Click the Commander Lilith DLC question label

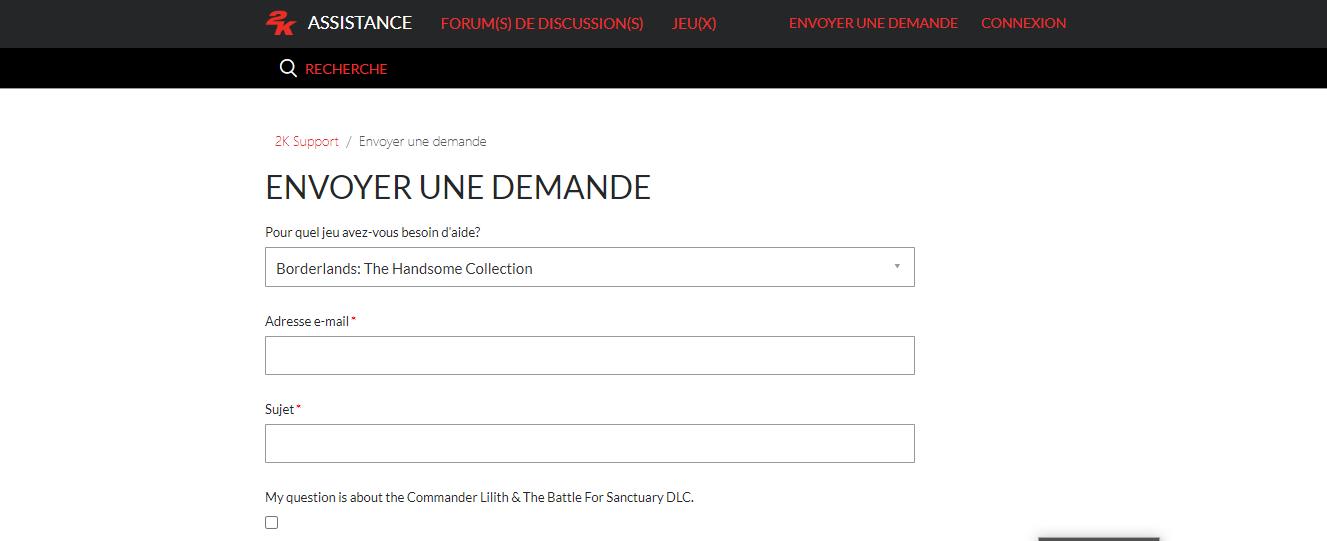pos(479,497)
